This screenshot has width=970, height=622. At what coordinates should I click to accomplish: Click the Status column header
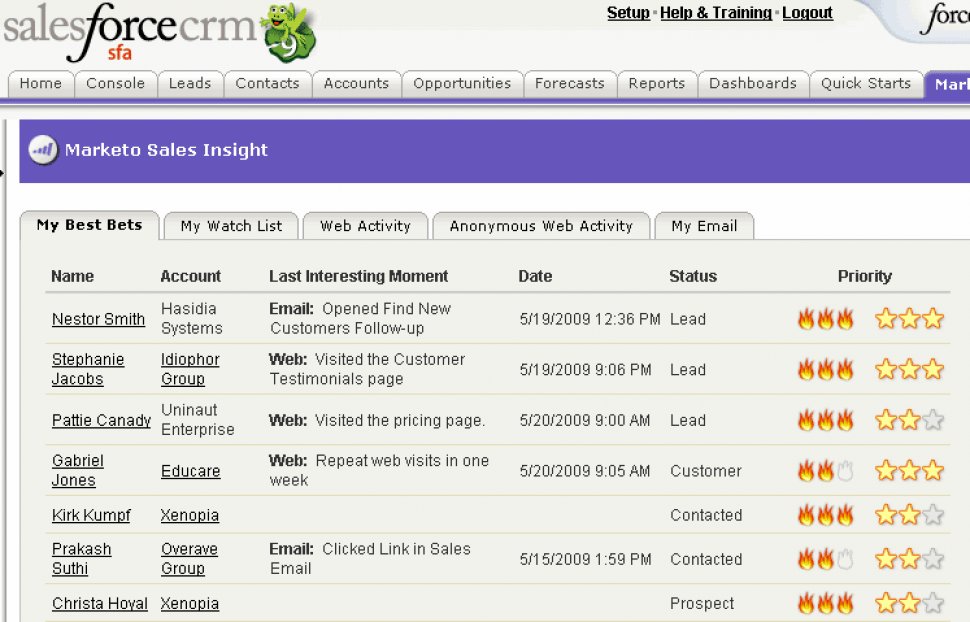pos(693,277)
